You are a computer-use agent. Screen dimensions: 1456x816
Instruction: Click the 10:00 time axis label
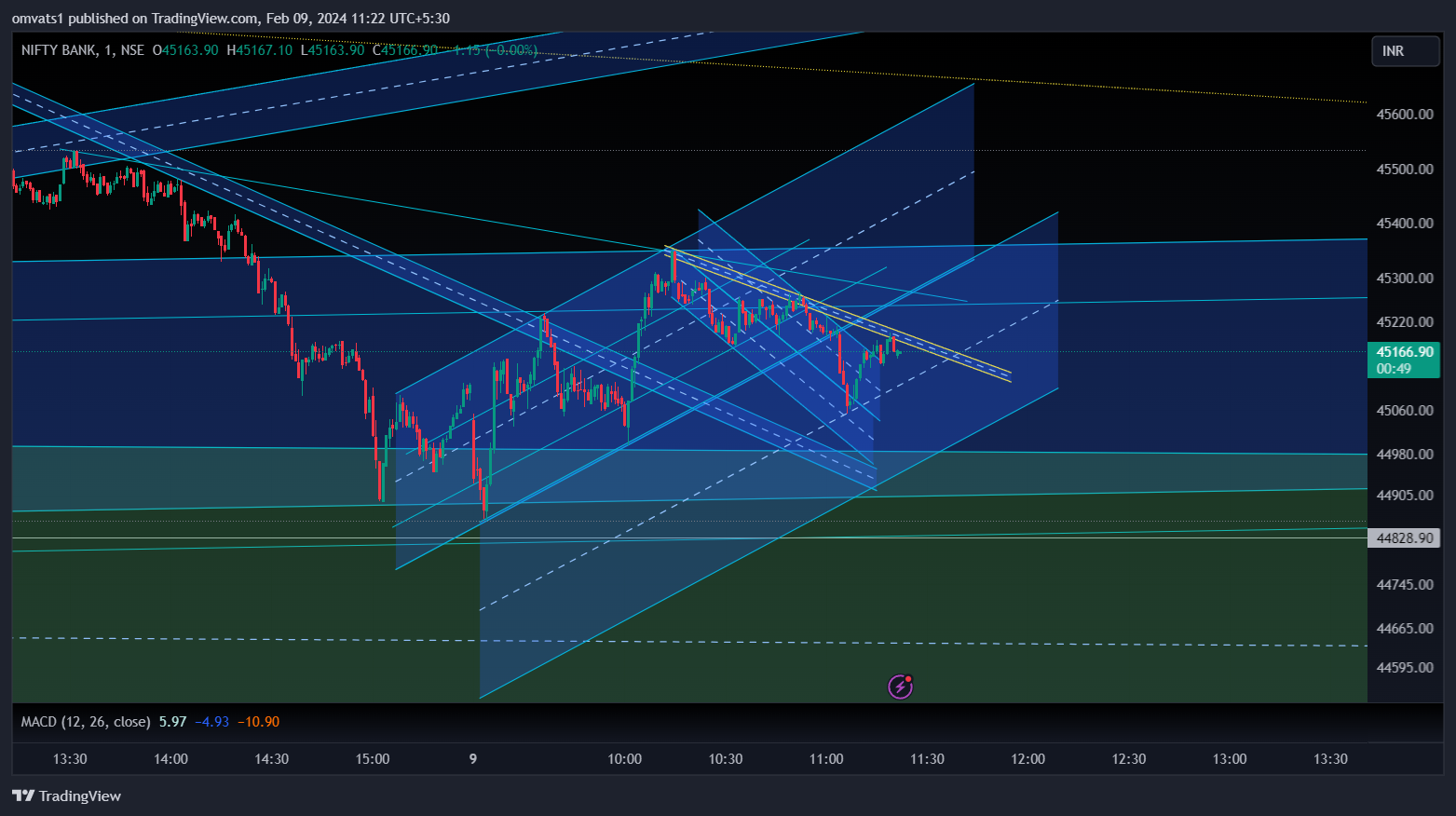(624, 759)
